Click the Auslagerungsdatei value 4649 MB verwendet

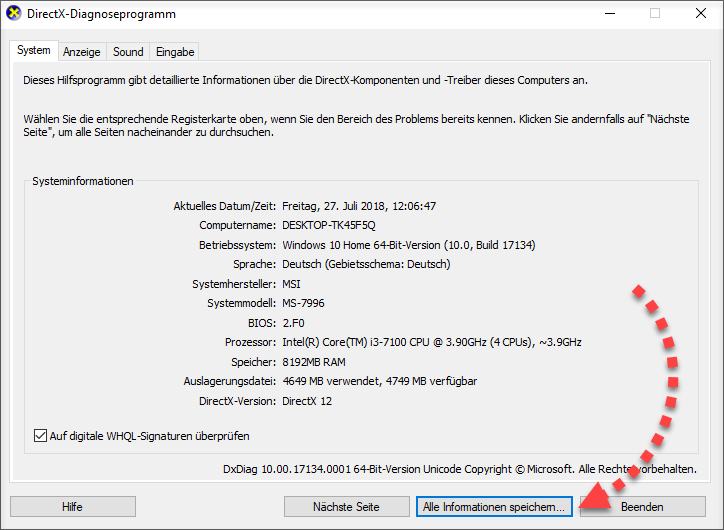[x=380, y=381]
